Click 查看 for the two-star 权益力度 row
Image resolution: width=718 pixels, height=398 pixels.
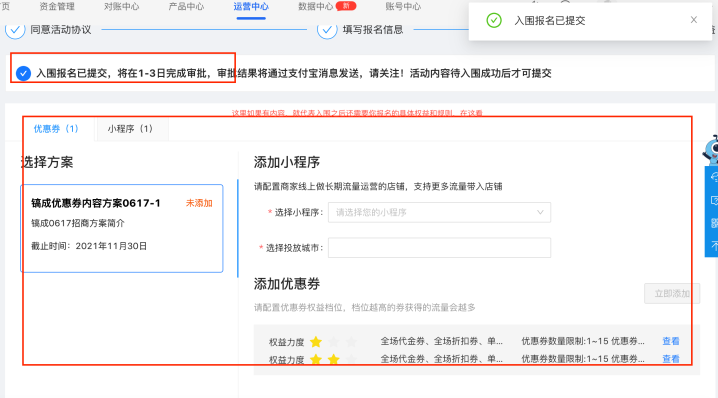[671, 359]
